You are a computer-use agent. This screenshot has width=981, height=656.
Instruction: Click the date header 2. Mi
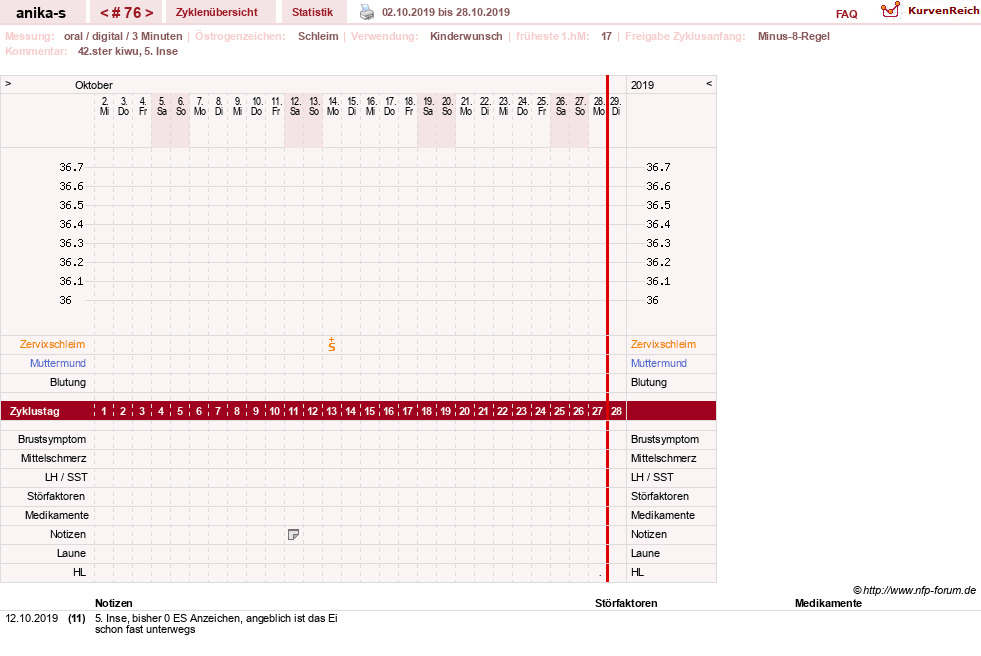(x=104, y=106)
